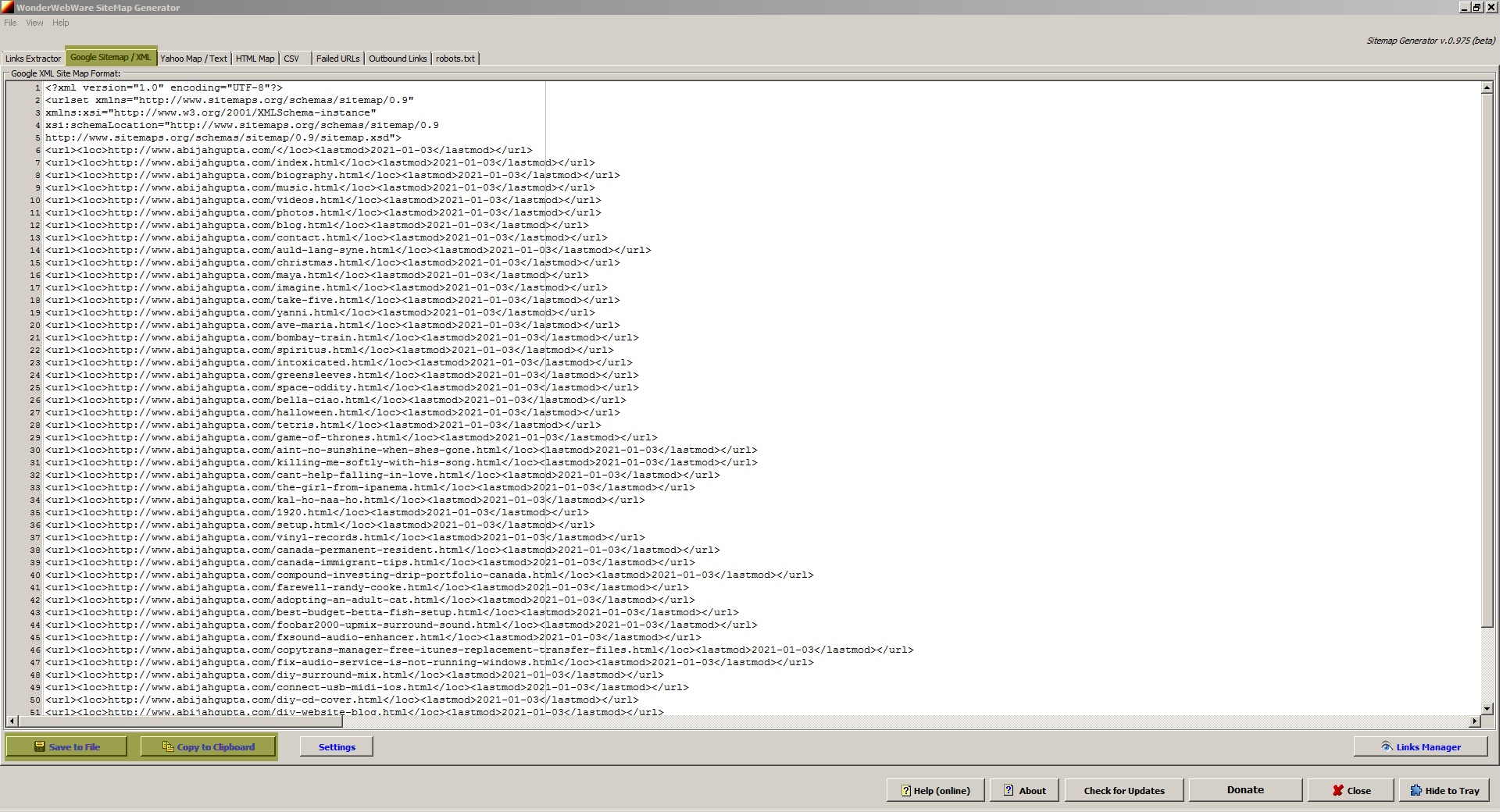Open online Help
1503x812 pixels.
(936, 791)
